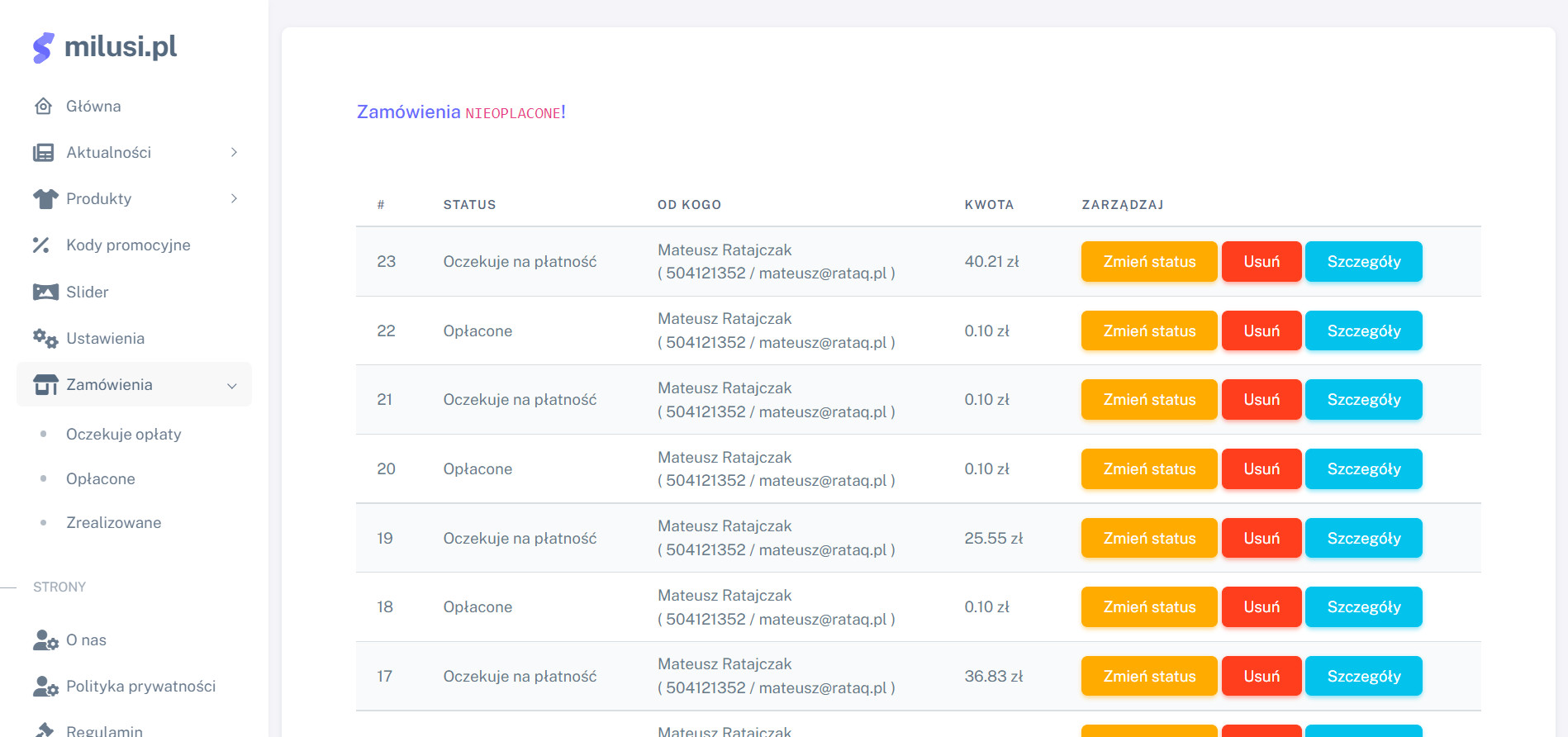Click the ZARZĄDZAJ column header

[1123, 205]
